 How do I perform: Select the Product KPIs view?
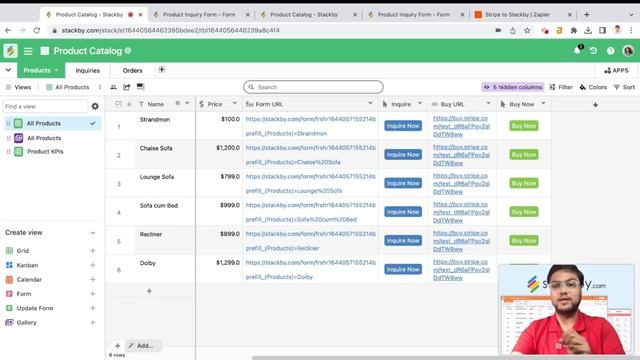pyautogui.click(x=45, y=151)
